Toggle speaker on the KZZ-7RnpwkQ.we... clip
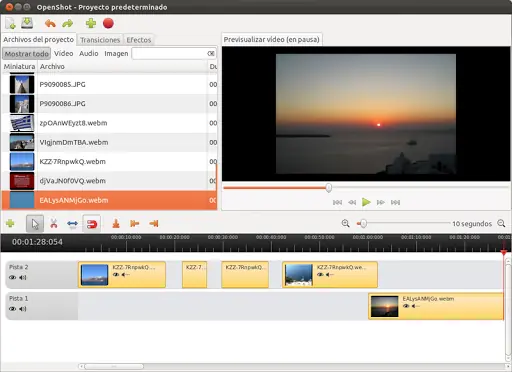This screenshot has height=372, width=512. pos(330,275)
